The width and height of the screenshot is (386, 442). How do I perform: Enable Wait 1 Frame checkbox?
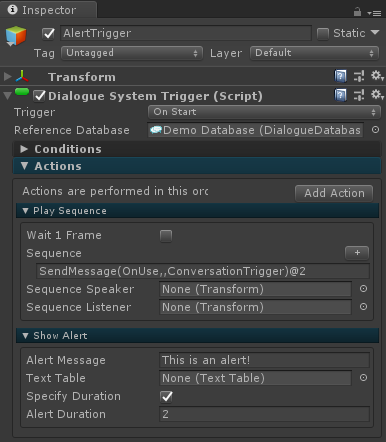pyautogui.click(x=166, y=236)
